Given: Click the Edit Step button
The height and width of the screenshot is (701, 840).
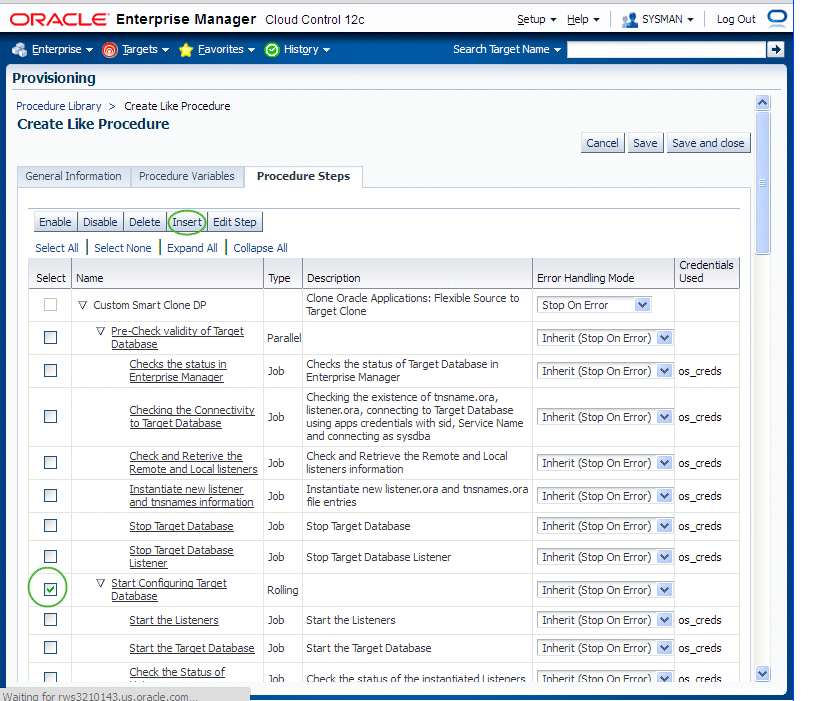Looking at the screenshot, I should point(235,222).
